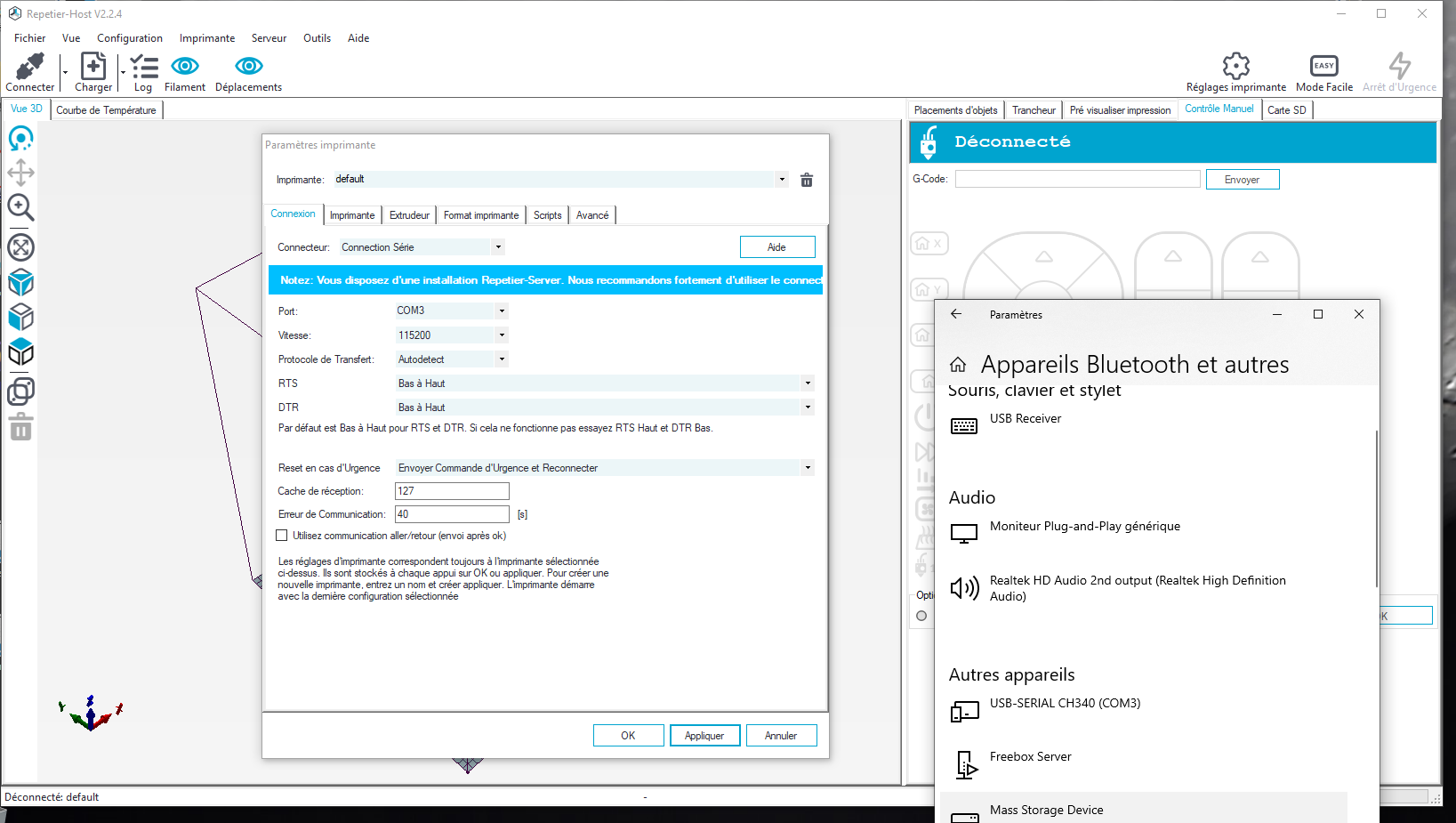Click the Appliquer button
This screenshot has height=823, width=1456.
point(704,736)
